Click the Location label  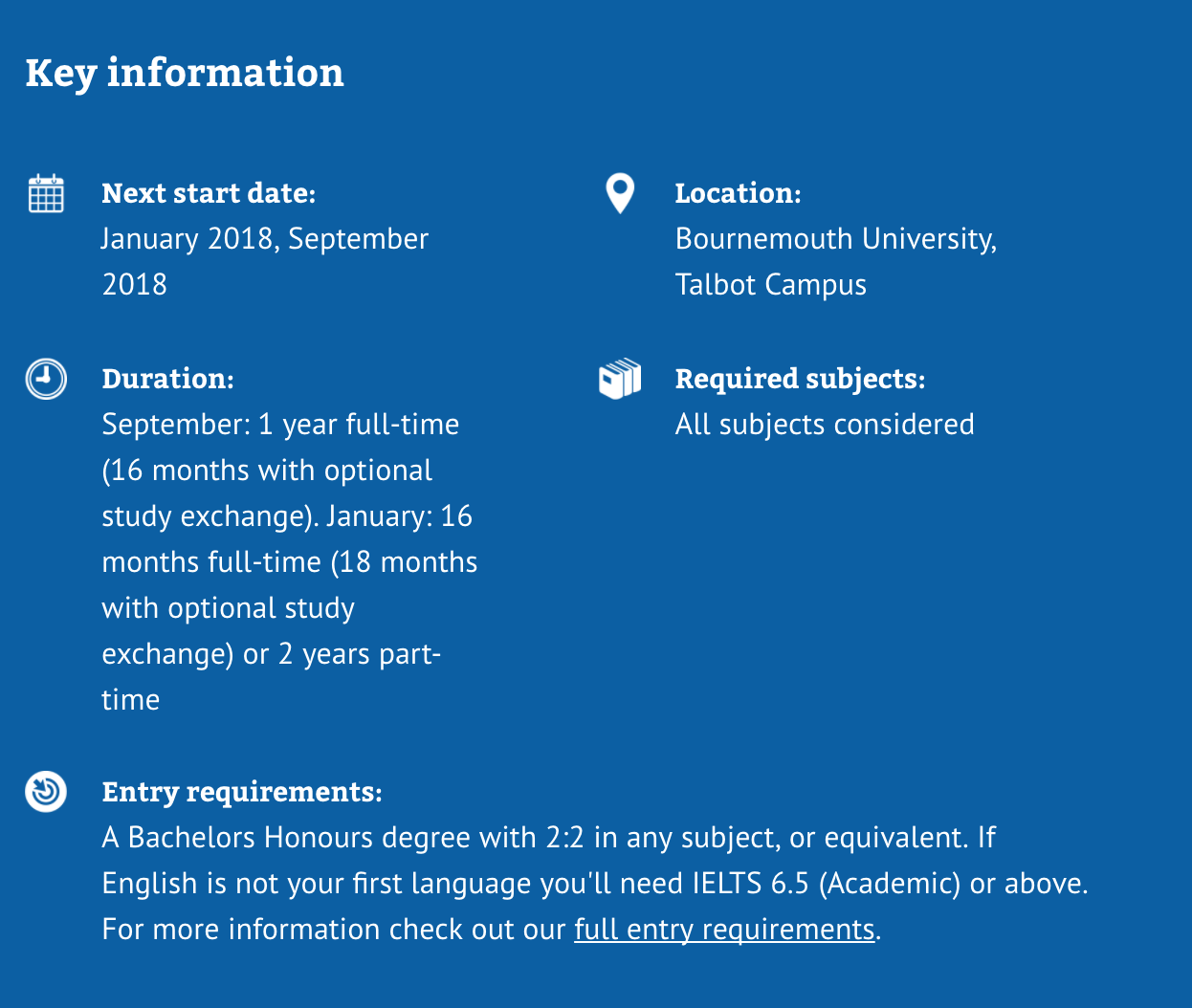point(738,193)
